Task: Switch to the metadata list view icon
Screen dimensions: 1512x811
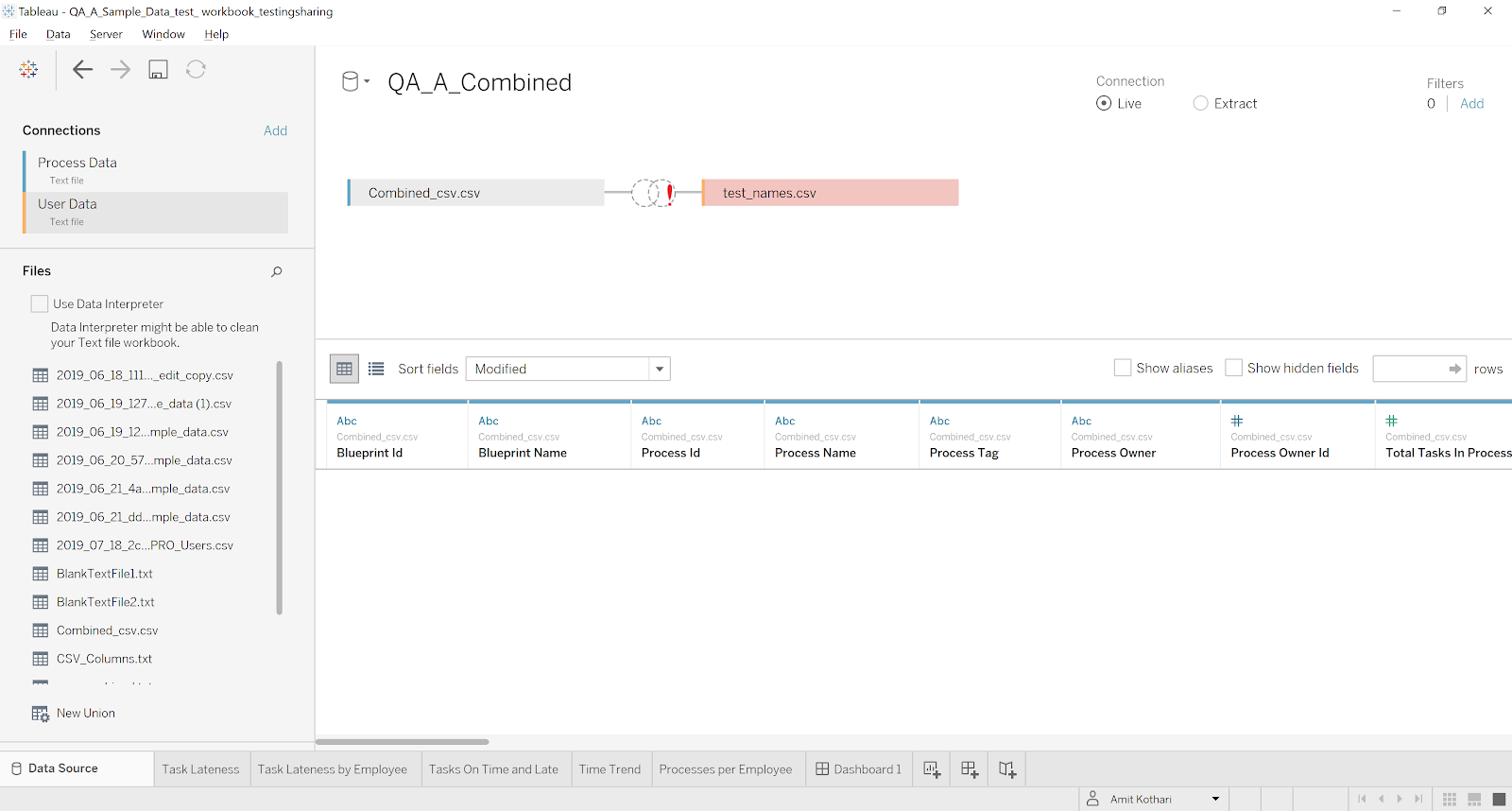Action: coord(376,369)
